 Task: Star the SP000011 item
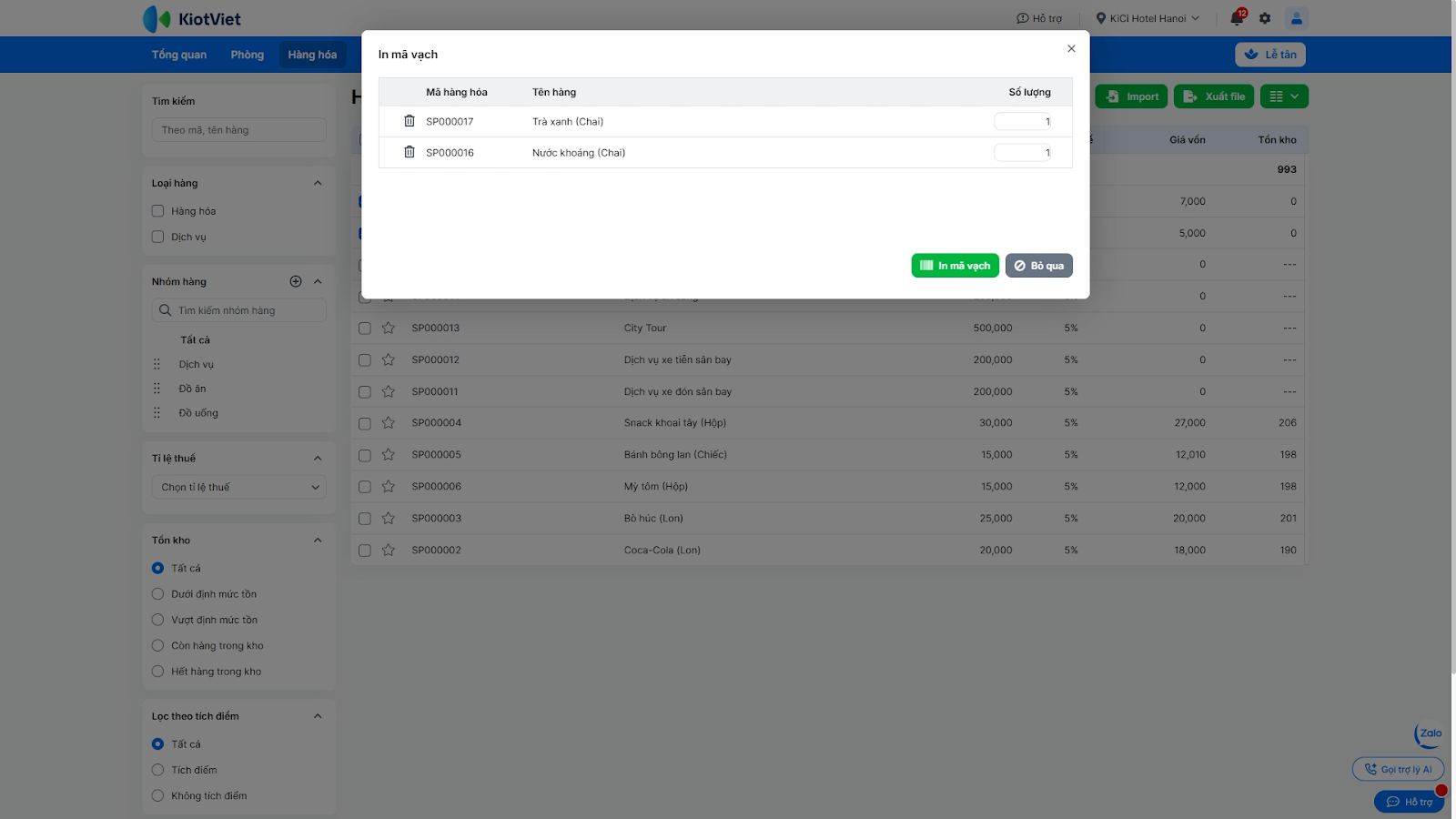click(389, 391)
